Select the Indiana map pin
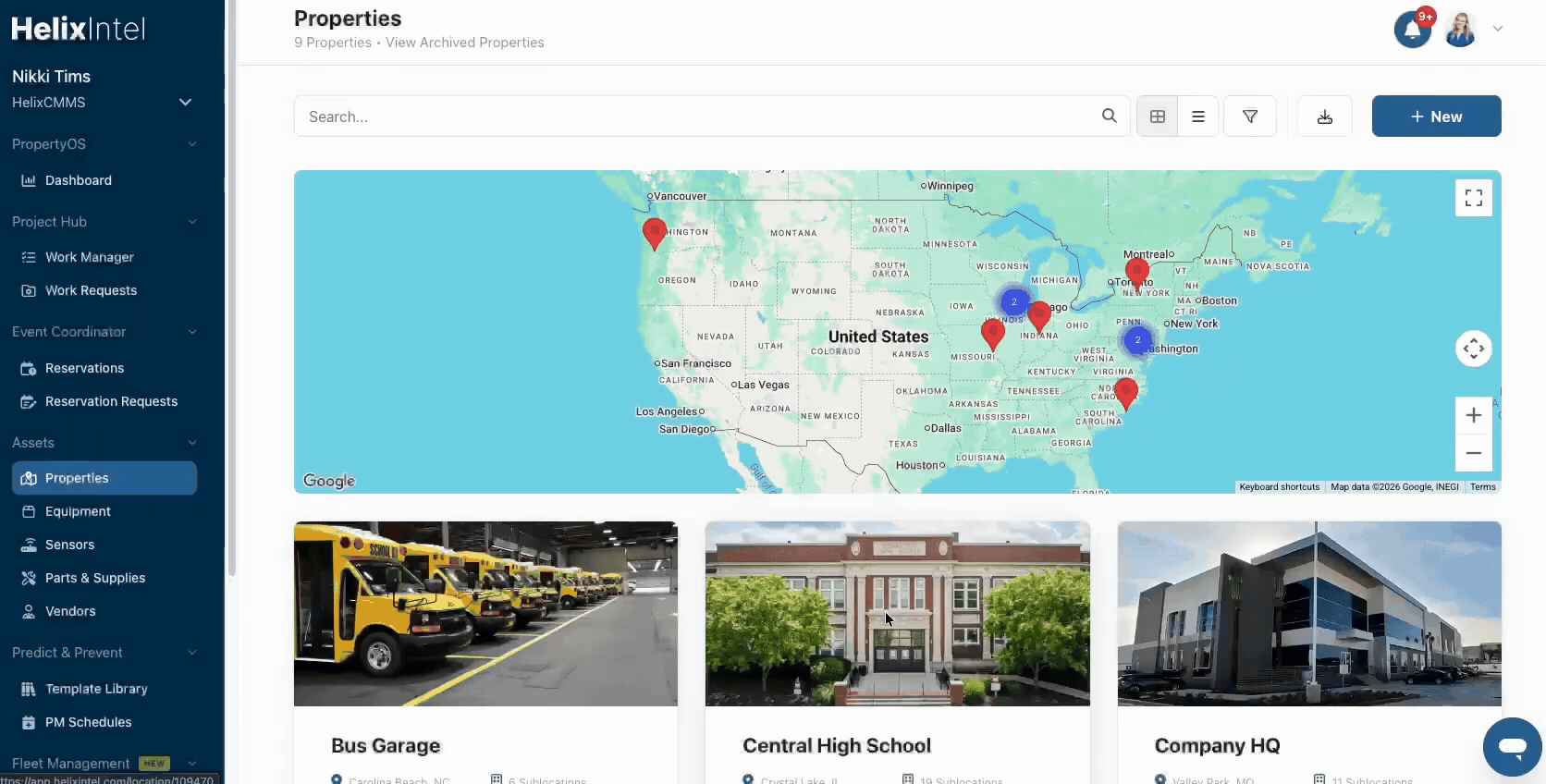Viewport: 1546px width, 784px height. pos(1039,317)
